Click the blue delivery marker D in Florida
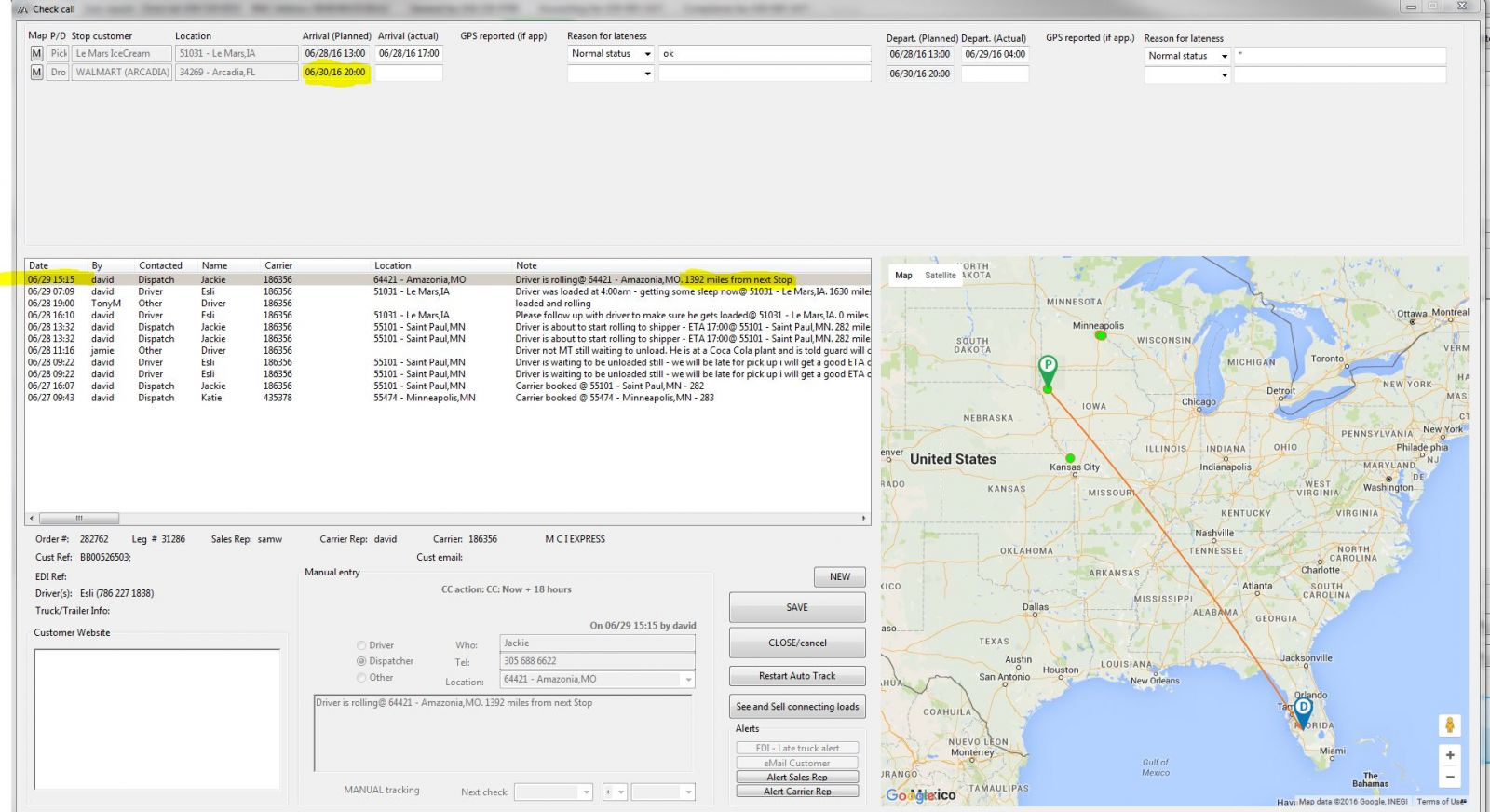Screen dimensions: 1490x812 pos(1303,710)
